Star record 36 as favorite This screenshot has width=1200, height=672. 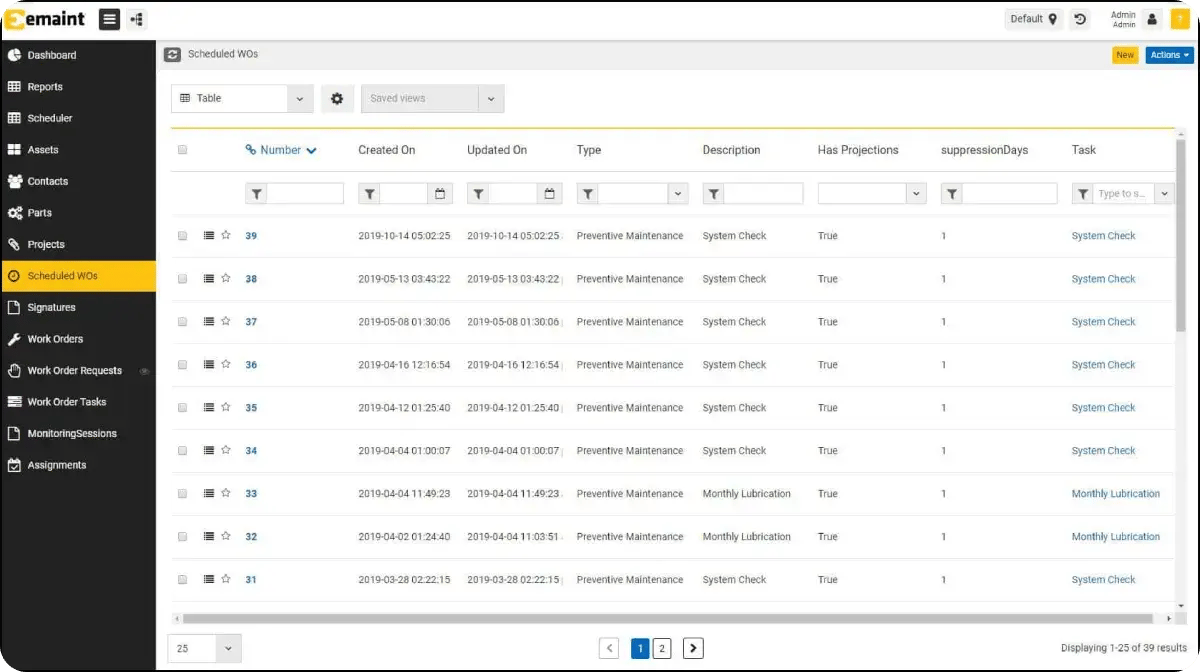[226, 365]
